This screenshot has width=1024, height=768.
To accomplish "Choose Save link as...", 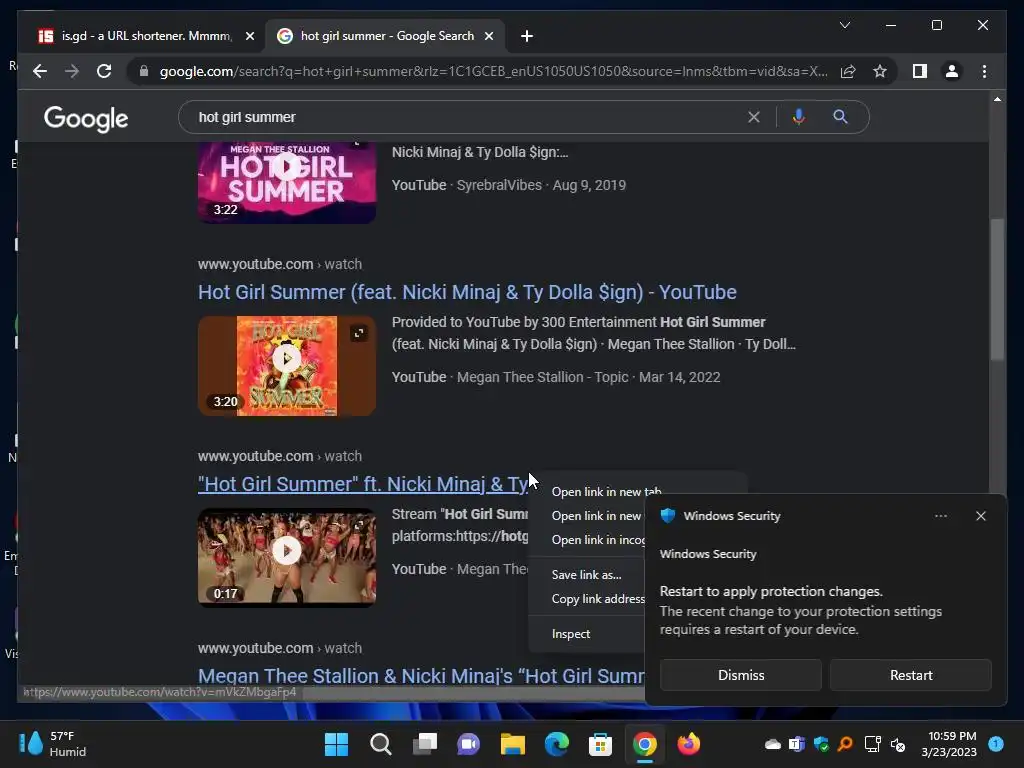I will tap(586, 575).
